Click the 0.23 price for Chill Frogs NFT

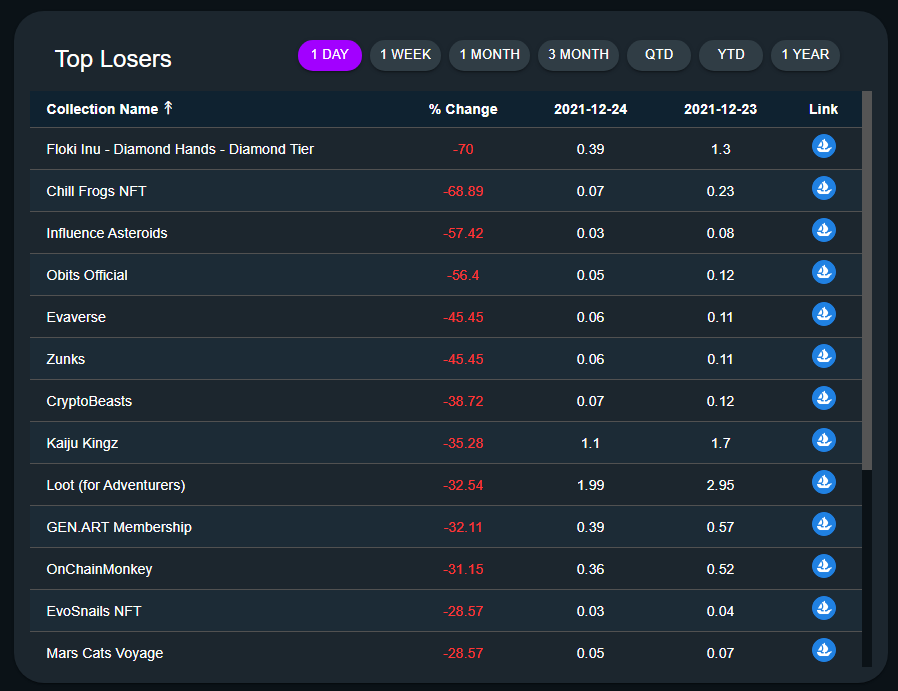pos(720,191)
